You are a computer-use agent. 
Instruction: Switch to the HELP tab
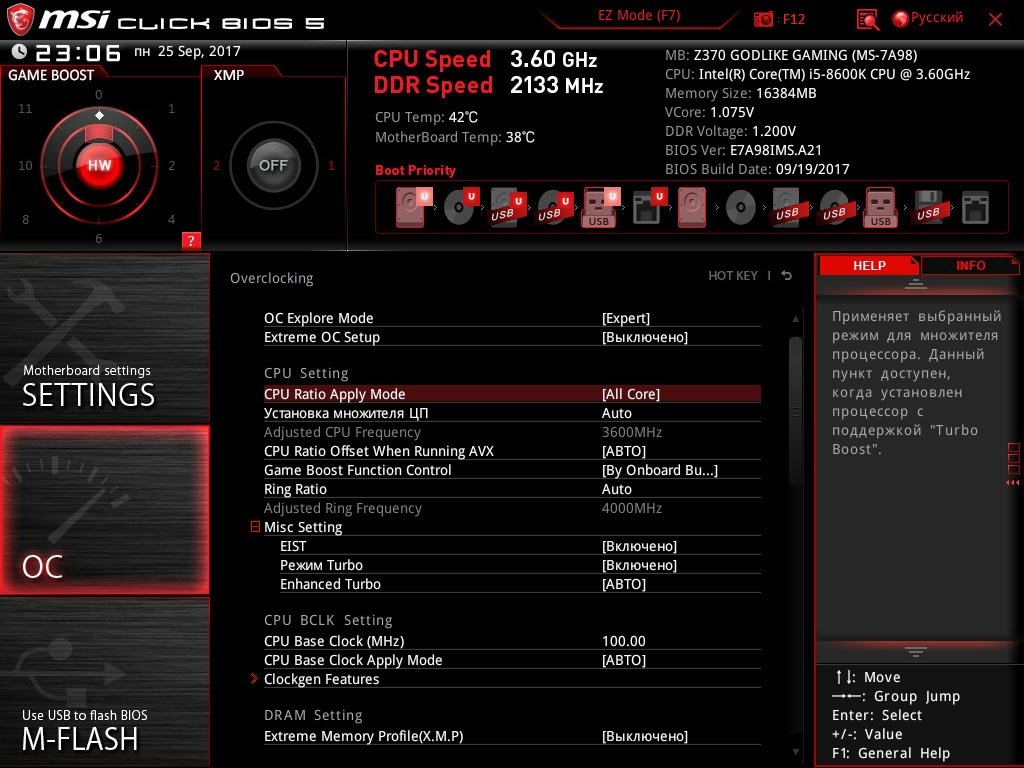tap(869, 265)
